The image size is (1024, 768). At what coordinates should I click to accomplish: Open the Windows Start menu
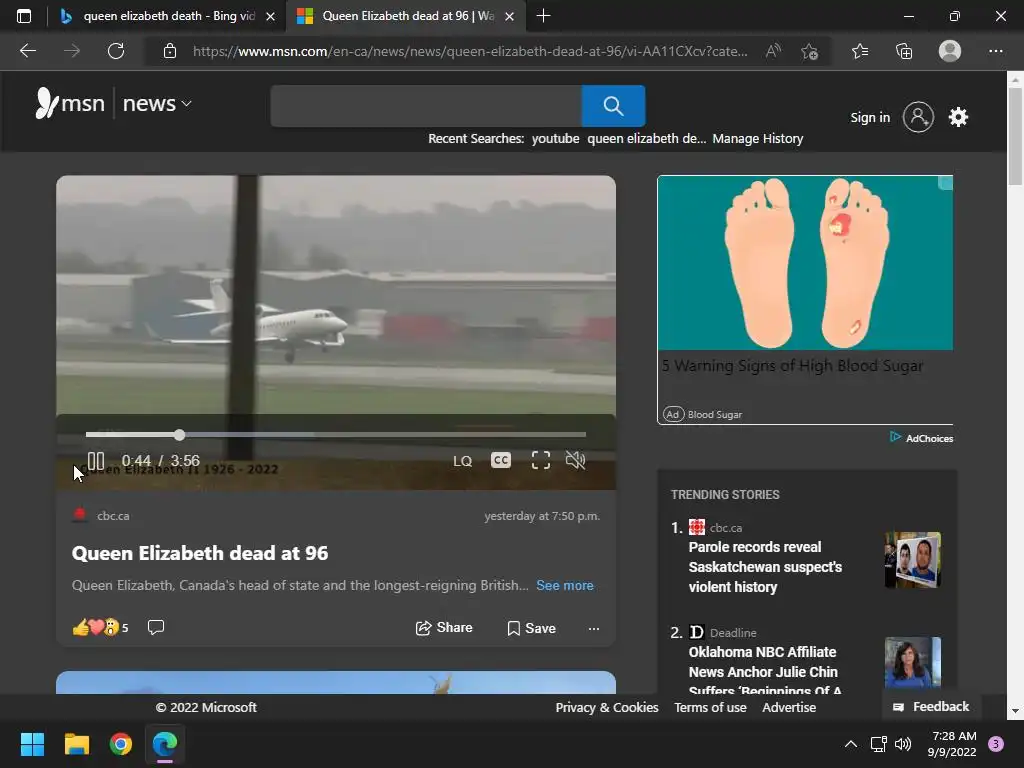(x=32, y=744)
